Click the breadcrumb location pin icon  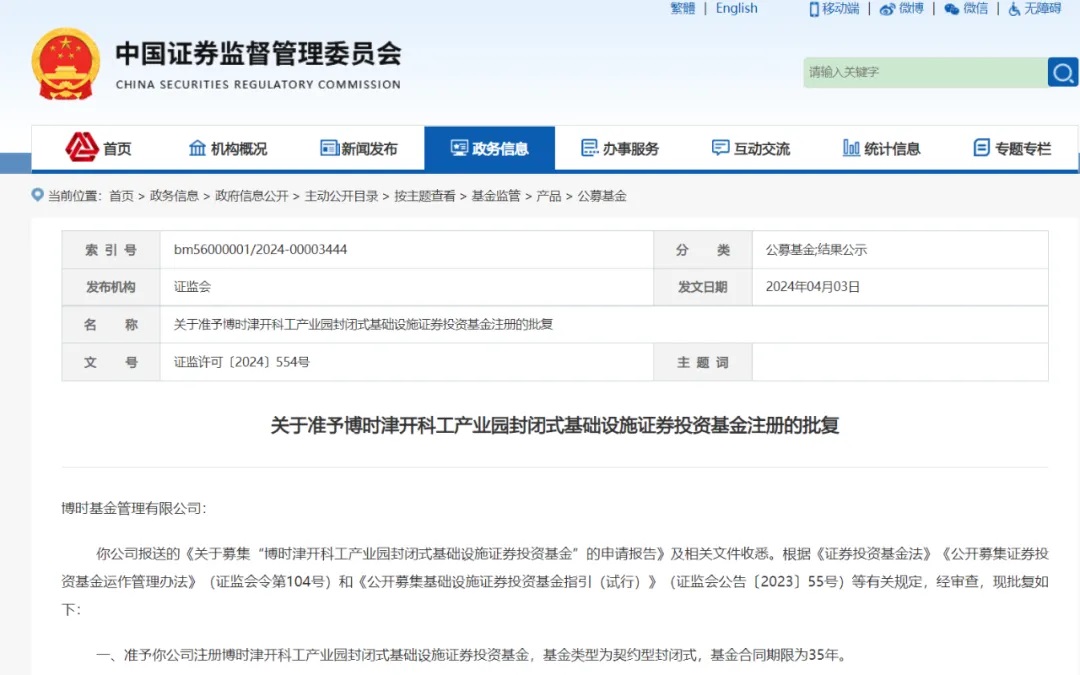coord(38,195)
